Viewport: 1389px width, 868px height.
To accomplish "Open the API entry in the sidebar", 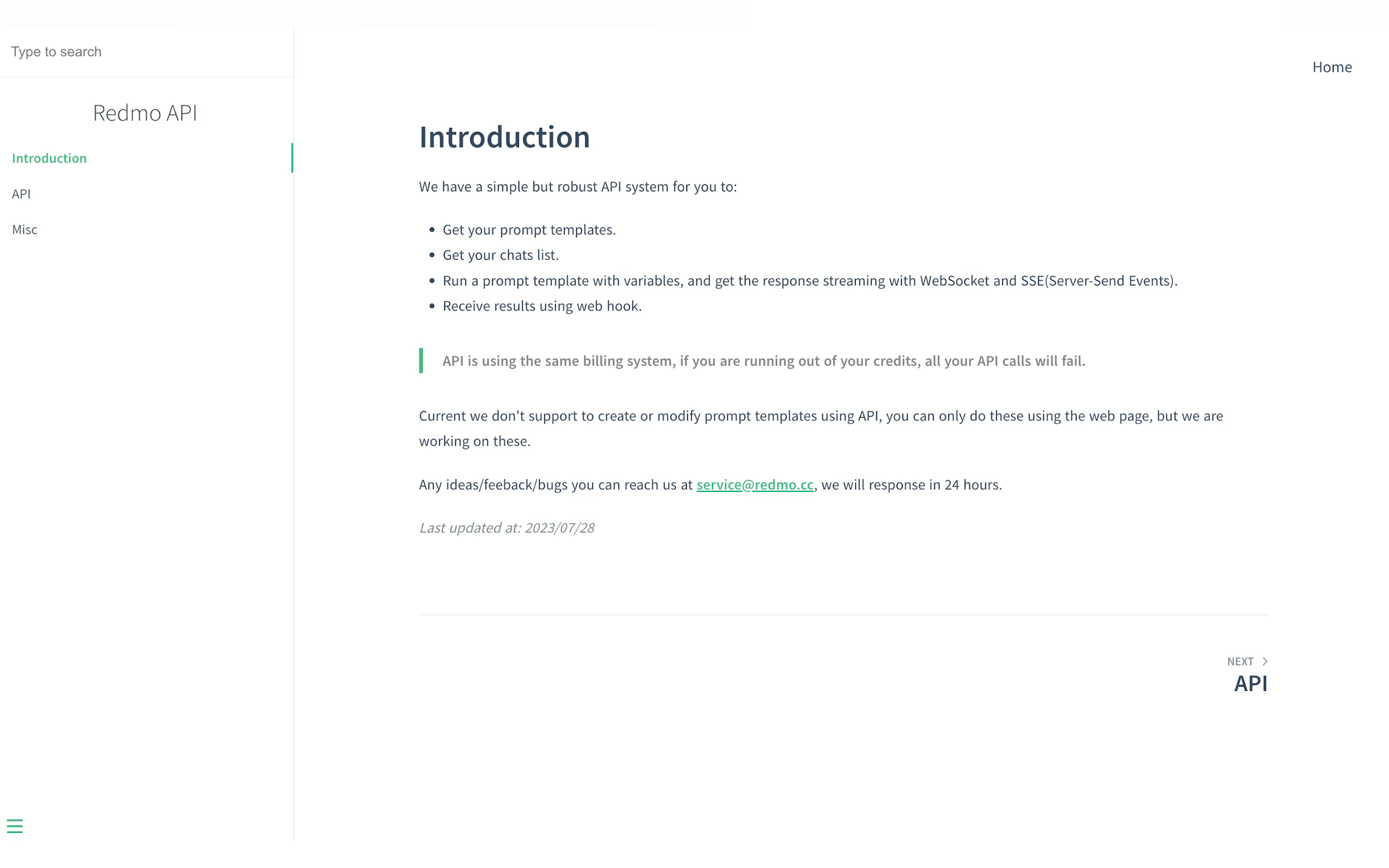I will [x=21, y=194].
